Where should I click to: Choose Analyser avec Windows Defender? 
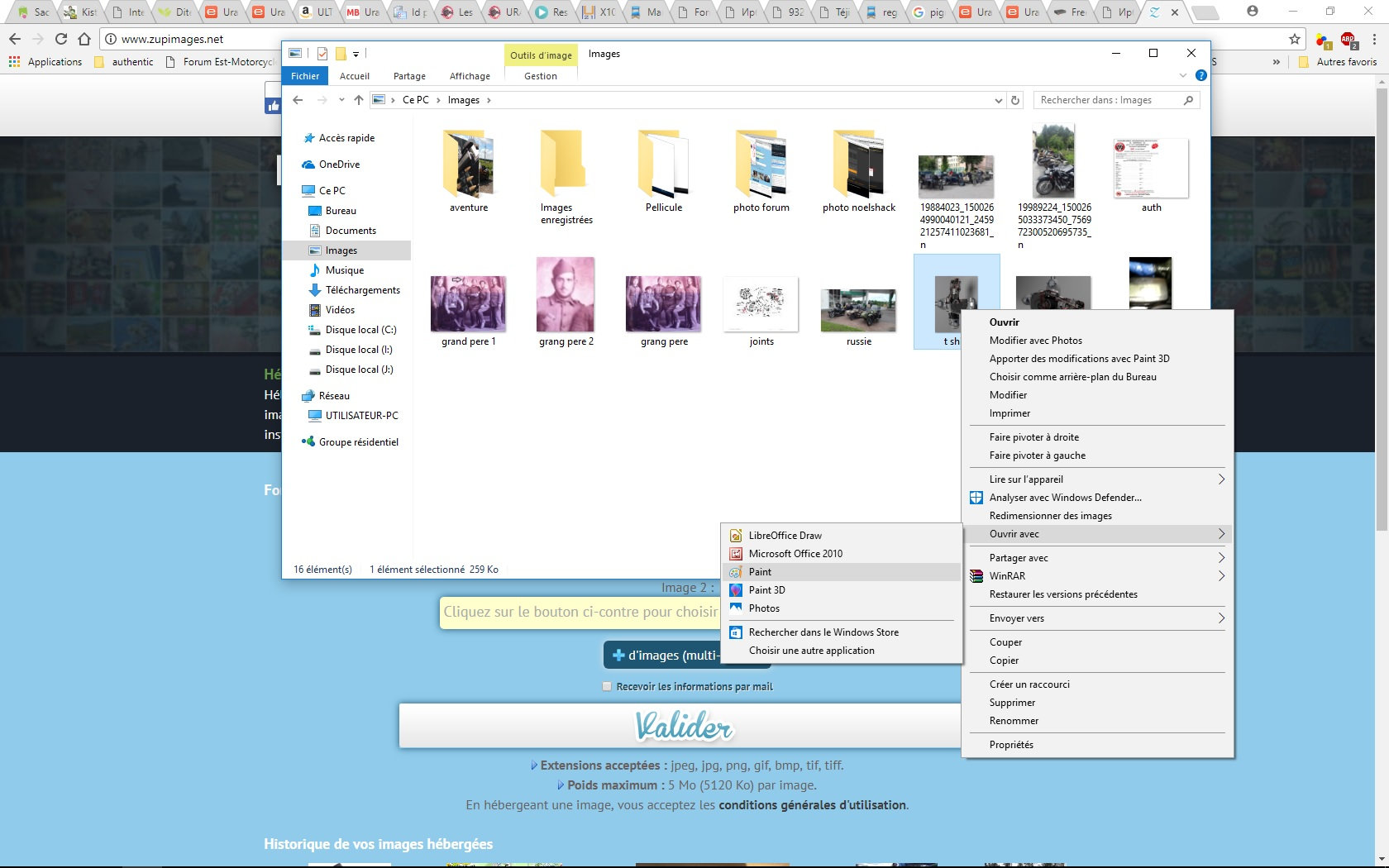pyautogui.click(x=1097, y=498)
